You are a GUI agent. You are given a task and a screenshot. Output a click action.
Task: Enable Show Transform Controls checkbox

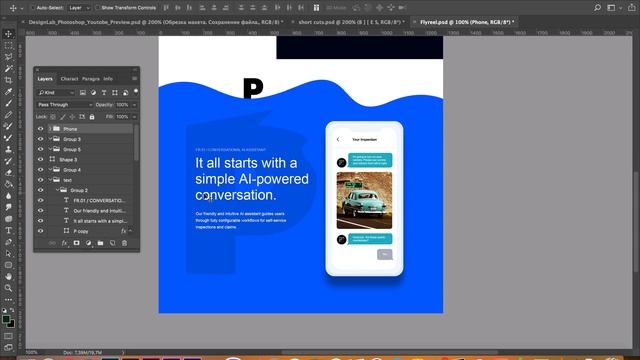point(98,7)
